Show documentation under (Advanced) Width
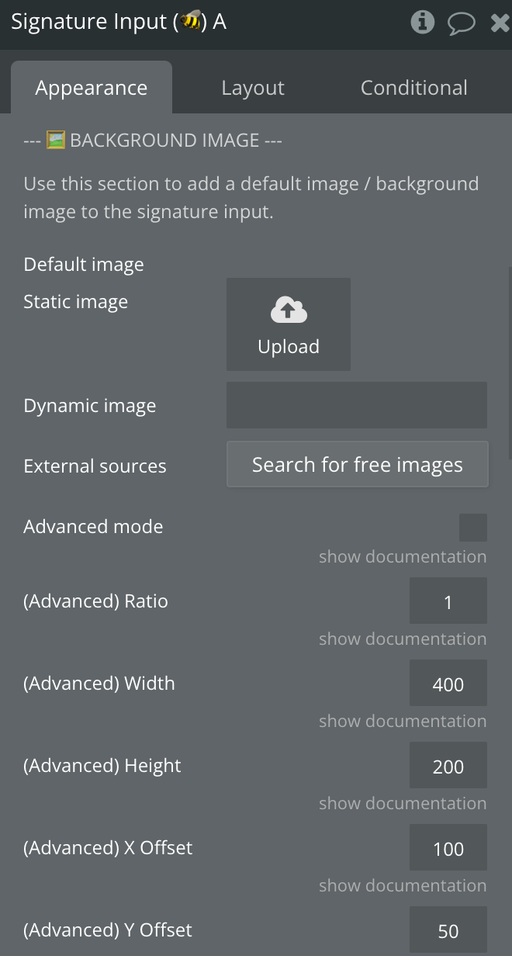512x956 pixels. point(402,721)
